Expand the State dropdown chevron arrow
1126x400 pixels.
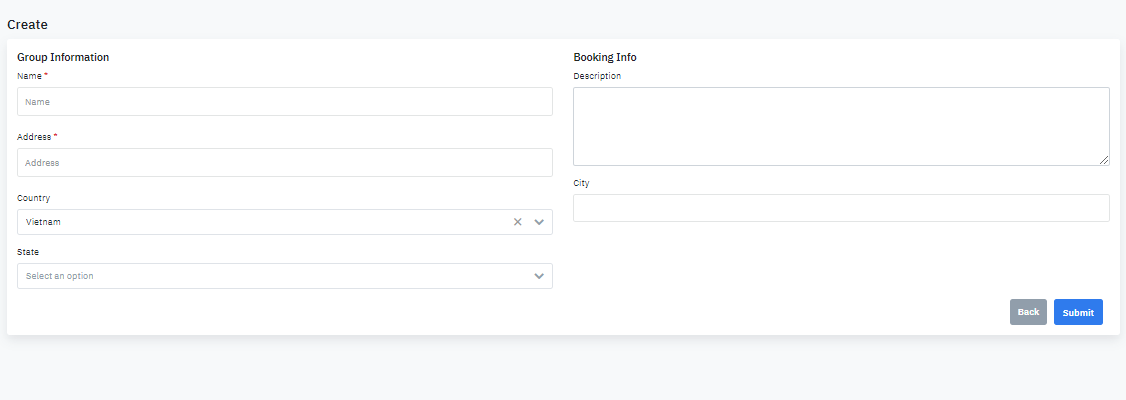pyautogui.click(x=539, y=276)
